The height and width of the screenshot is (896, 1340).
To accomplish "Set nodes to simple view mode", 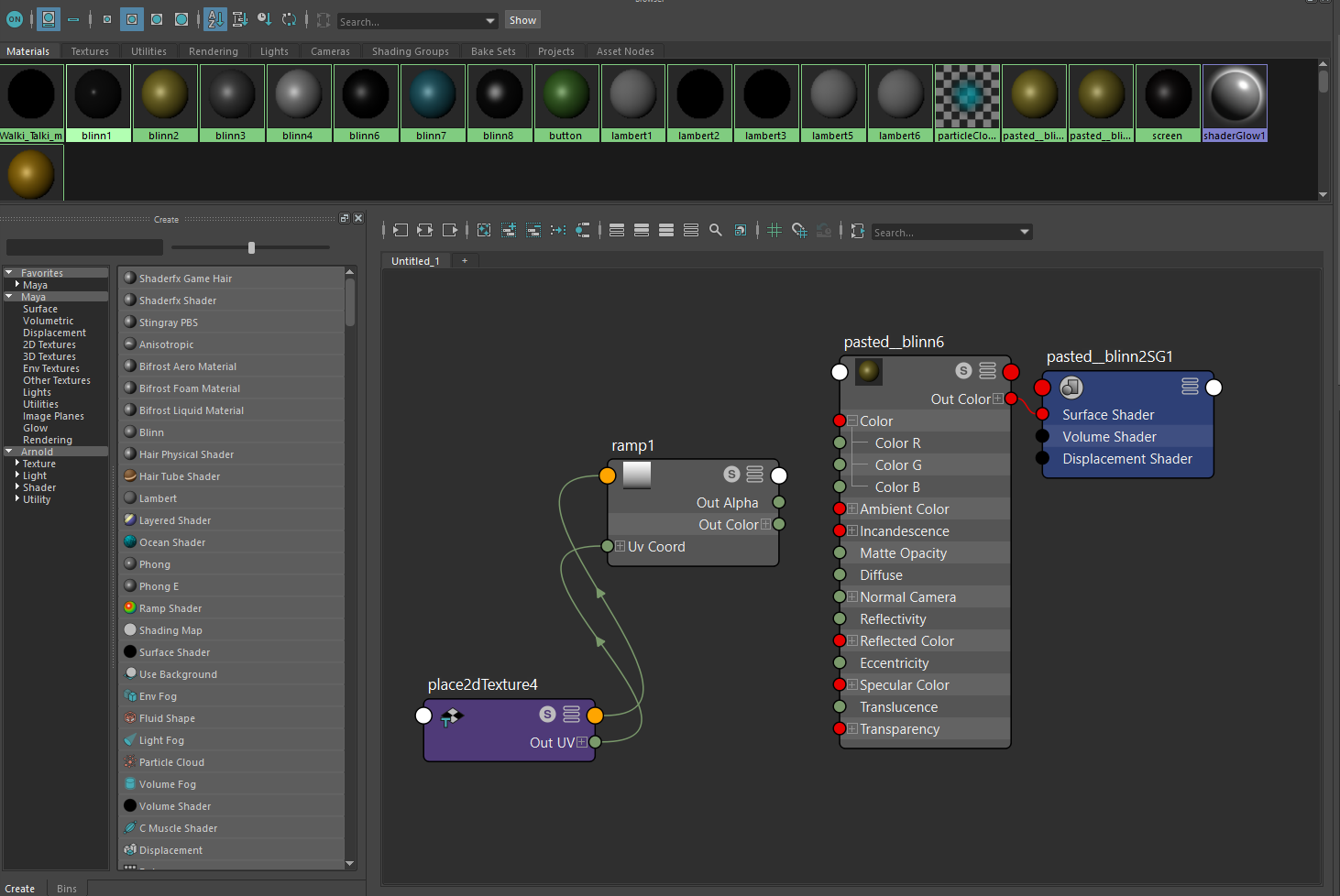I will point(617,231).
